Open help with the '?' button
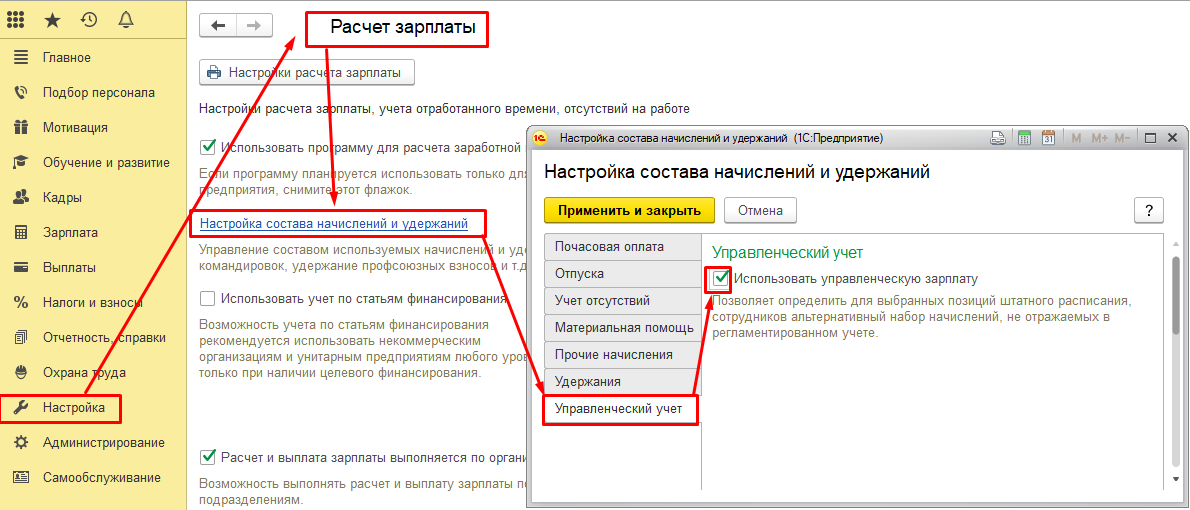 point(1148,210)
